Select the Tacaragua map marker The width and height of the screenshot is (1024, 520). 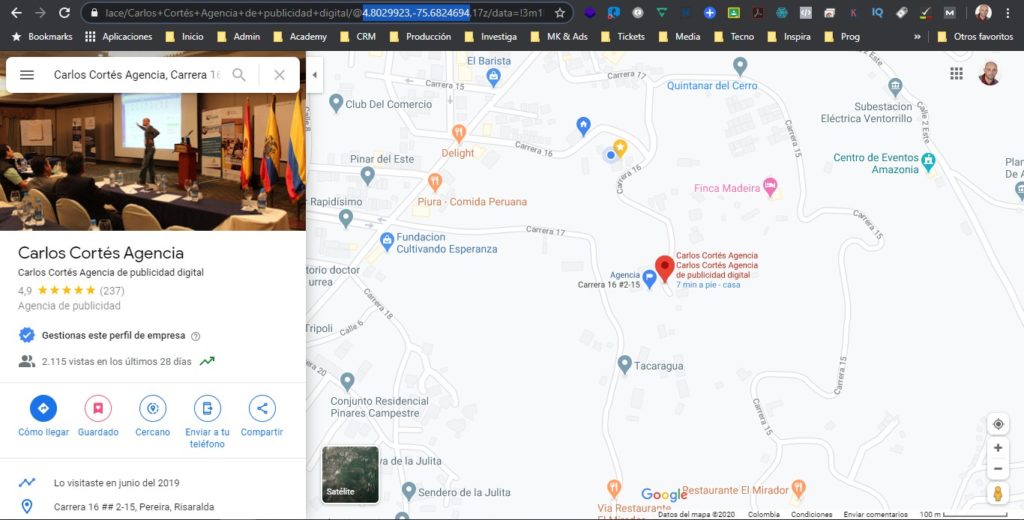click(624, 365)
